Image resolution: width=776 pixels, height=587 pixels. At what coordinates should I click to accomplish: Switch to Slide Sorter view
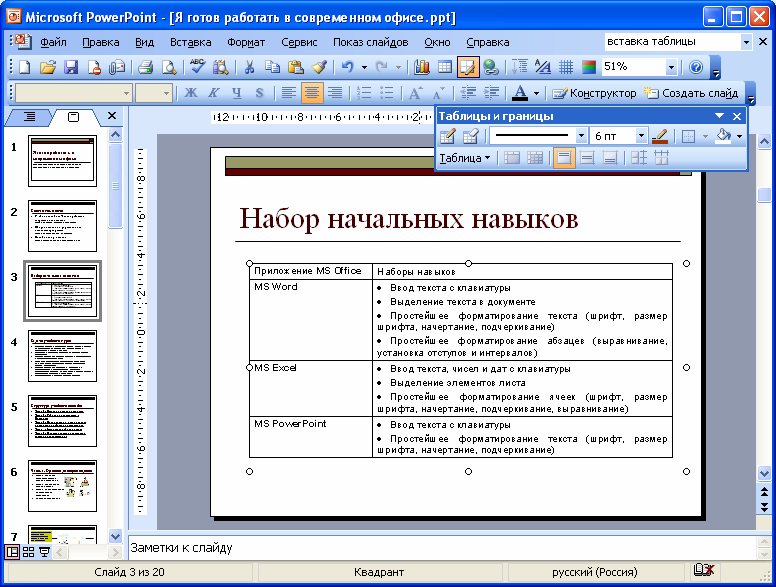pos(29,552)
